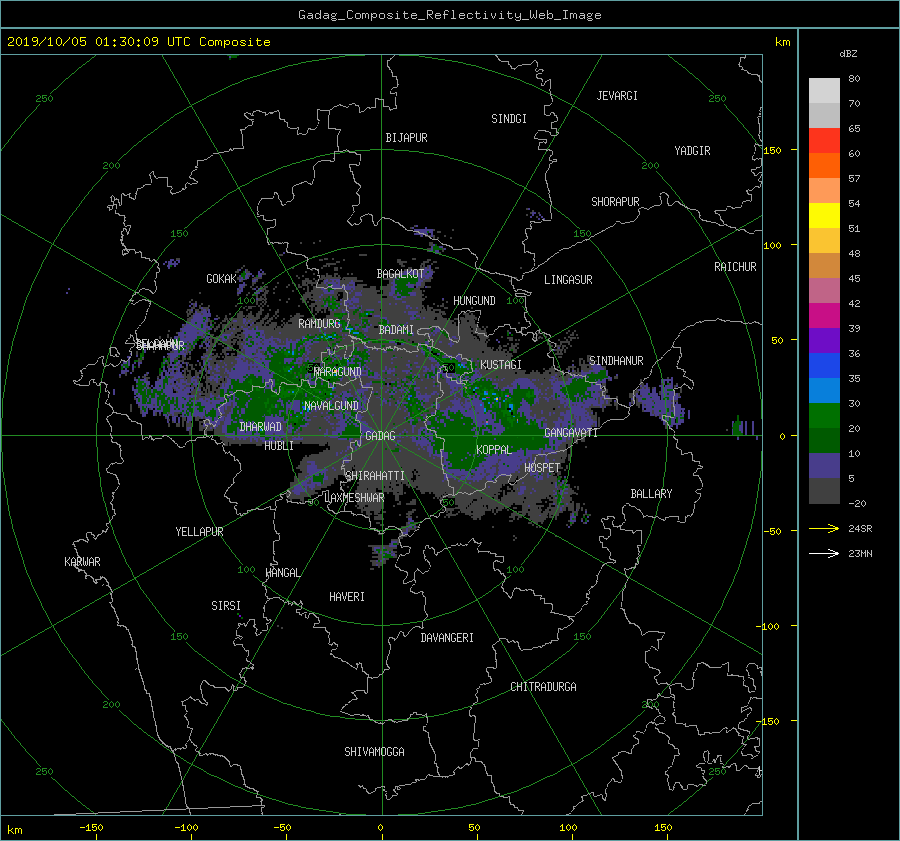Click the RAMDURG city label
This screenshot has height=841, width=900.
tap(319, 324)
